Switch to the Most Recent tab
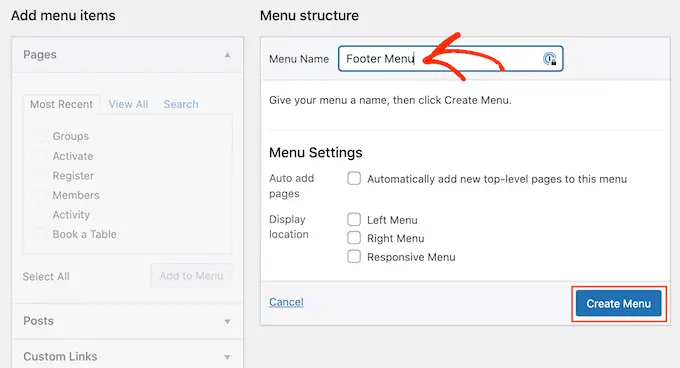Image resolution: width=680 pixels, height=368 pixels. click(x=61, y=104)
